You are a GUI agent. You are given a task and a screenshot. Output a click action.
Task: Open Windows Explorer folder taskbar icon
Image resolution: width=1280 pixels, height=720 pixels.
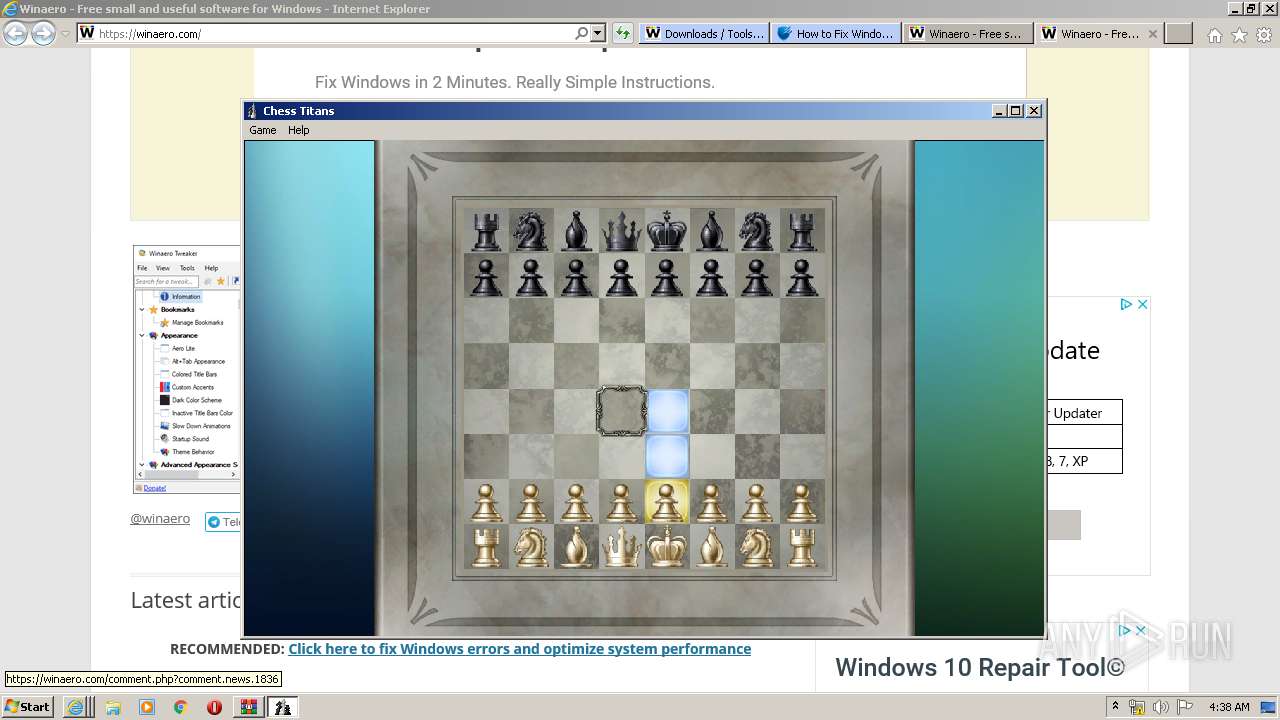[113, 707]
